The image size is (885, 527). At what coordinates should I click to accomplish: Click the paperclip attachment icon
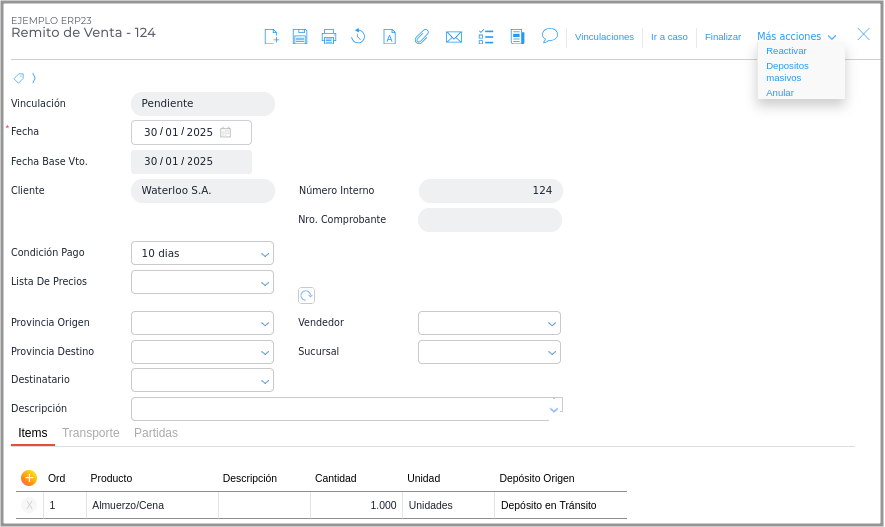pyautogui.click(x=422, y=37)
